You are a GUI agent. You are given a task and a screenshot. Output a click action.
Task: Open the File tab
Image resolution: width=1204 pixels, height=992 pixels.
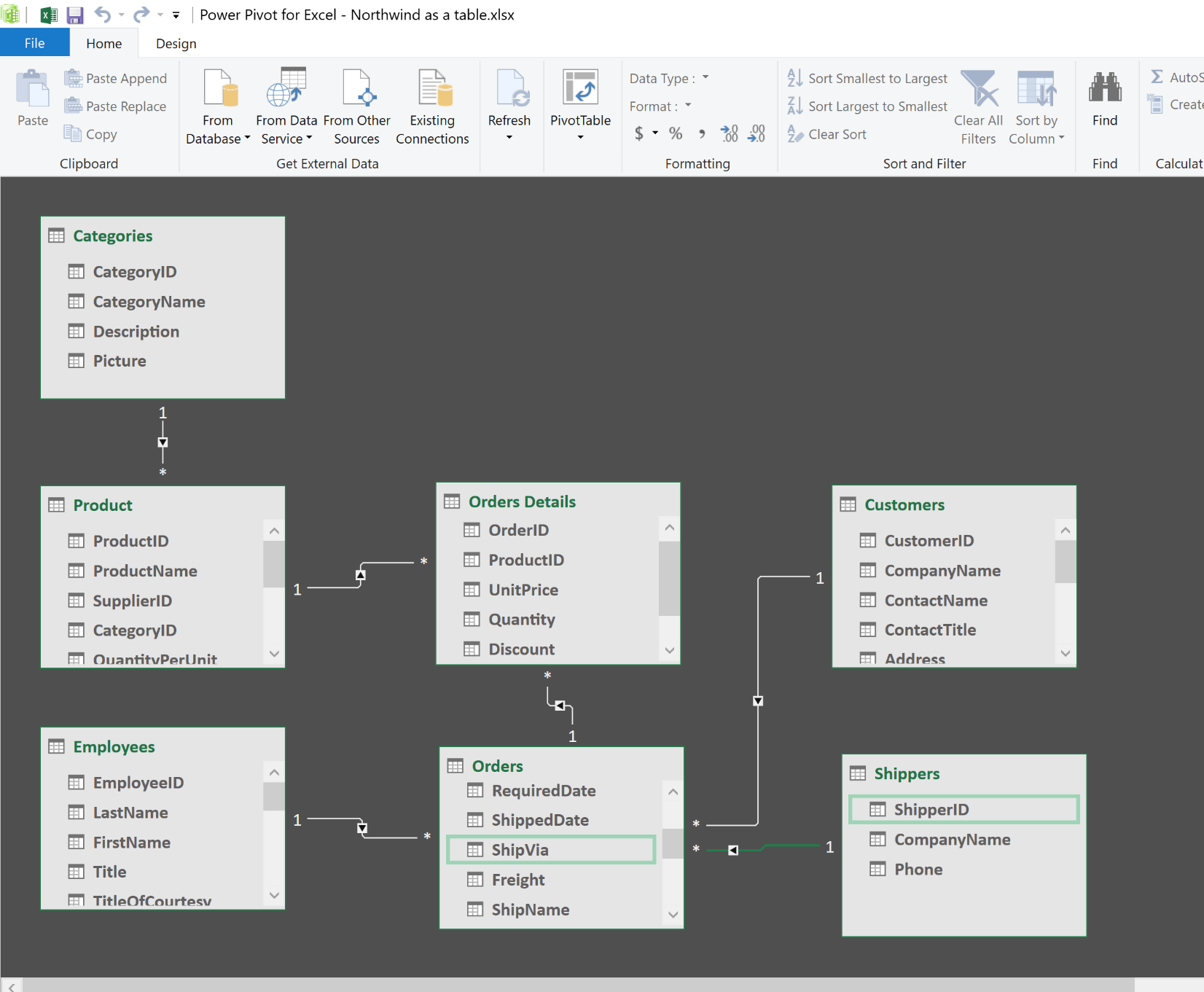(x=34, y=43)
